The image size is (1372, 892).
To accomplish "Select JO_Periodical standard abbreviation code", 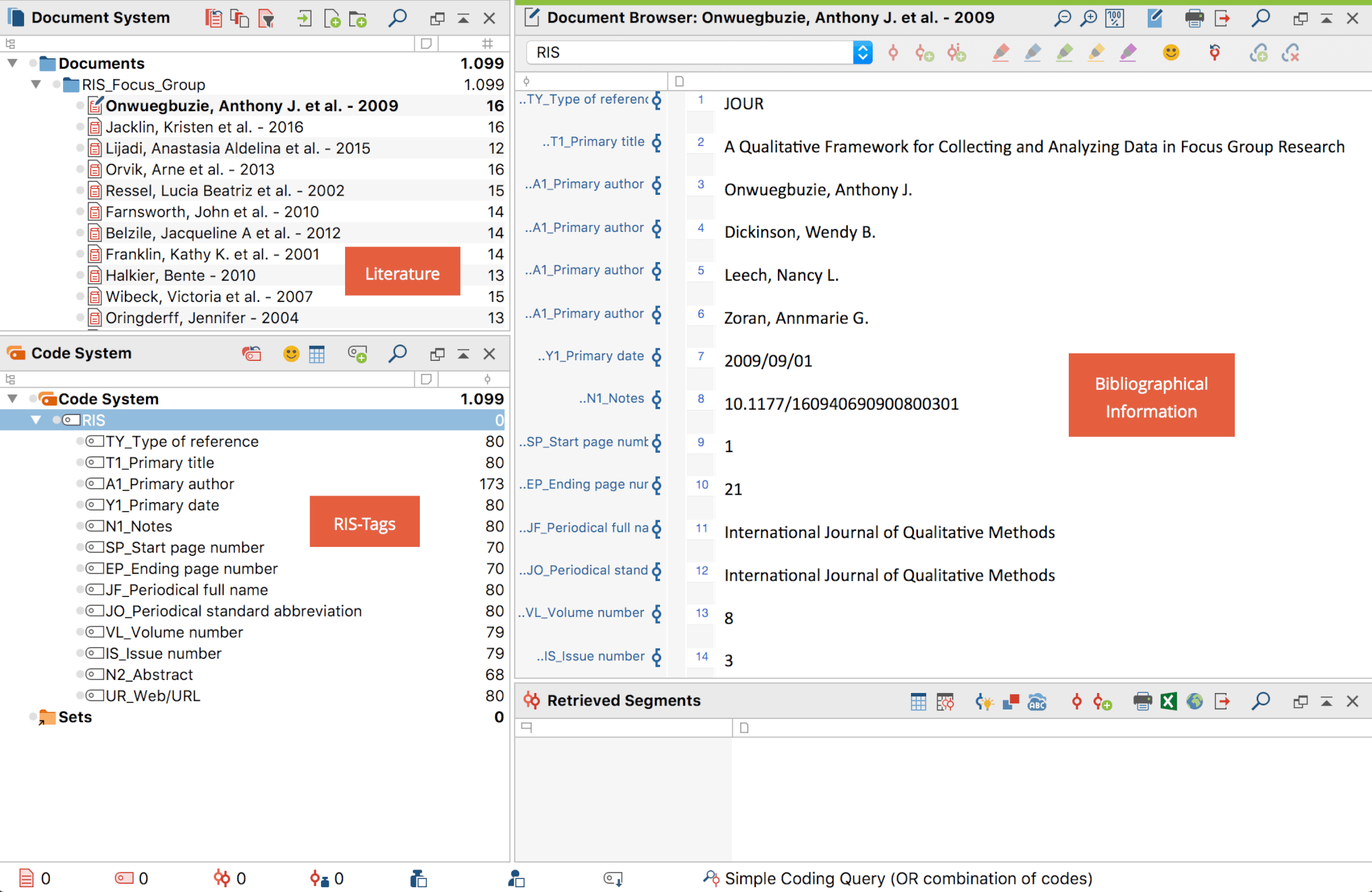I will click(x=233, y=611).
